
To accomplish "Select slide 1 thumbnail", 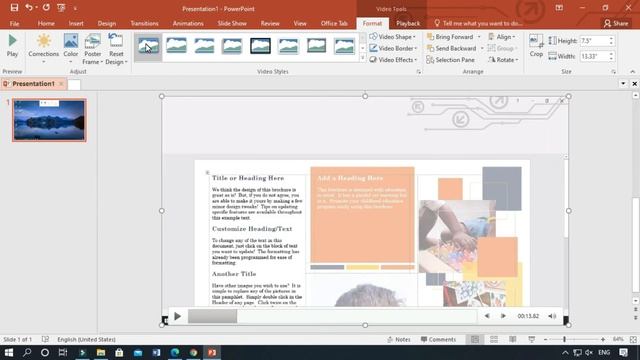I will 49,120.
